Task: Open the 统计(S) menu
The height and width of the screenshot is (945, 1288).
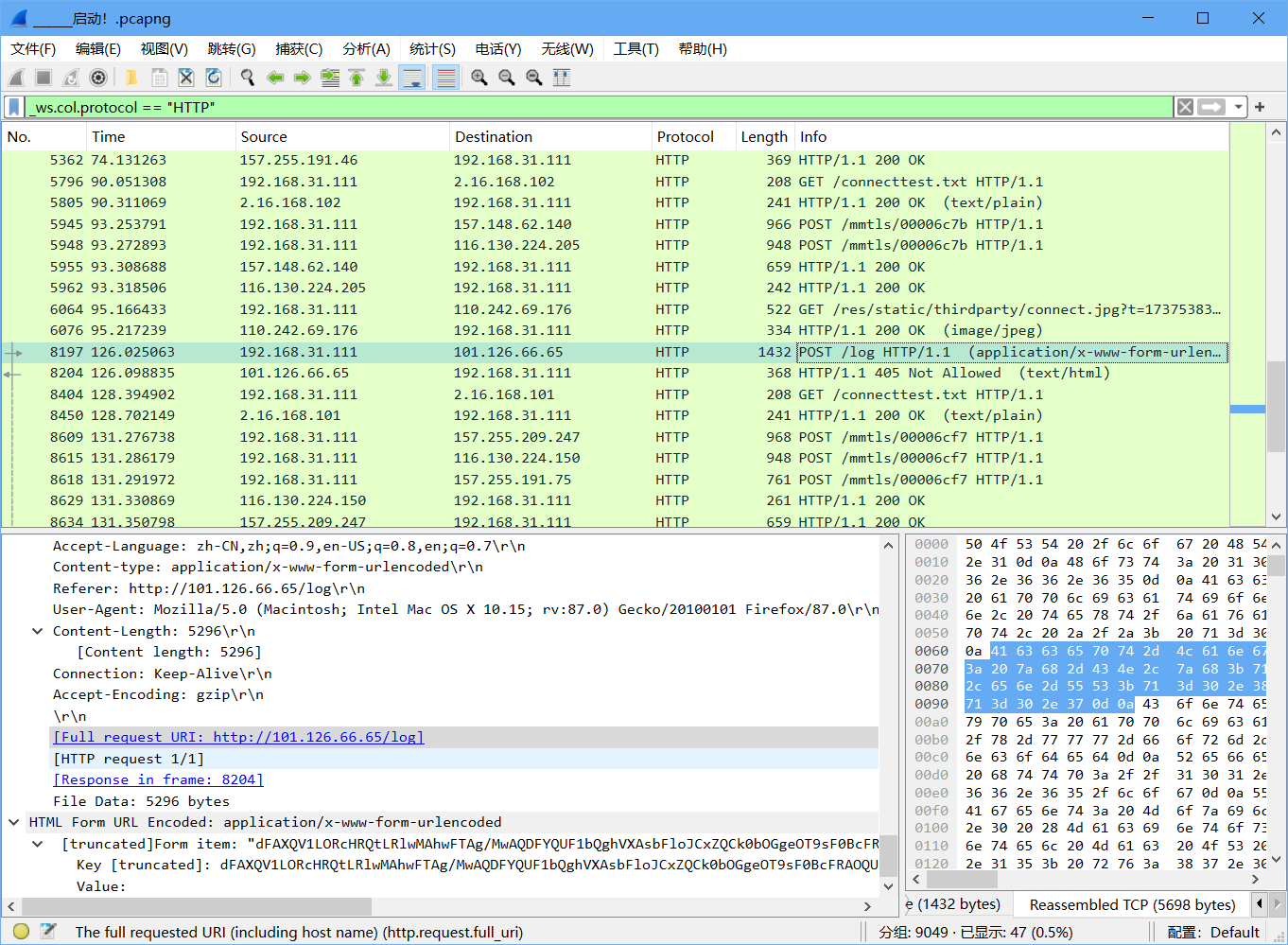Action: [433, 49]
